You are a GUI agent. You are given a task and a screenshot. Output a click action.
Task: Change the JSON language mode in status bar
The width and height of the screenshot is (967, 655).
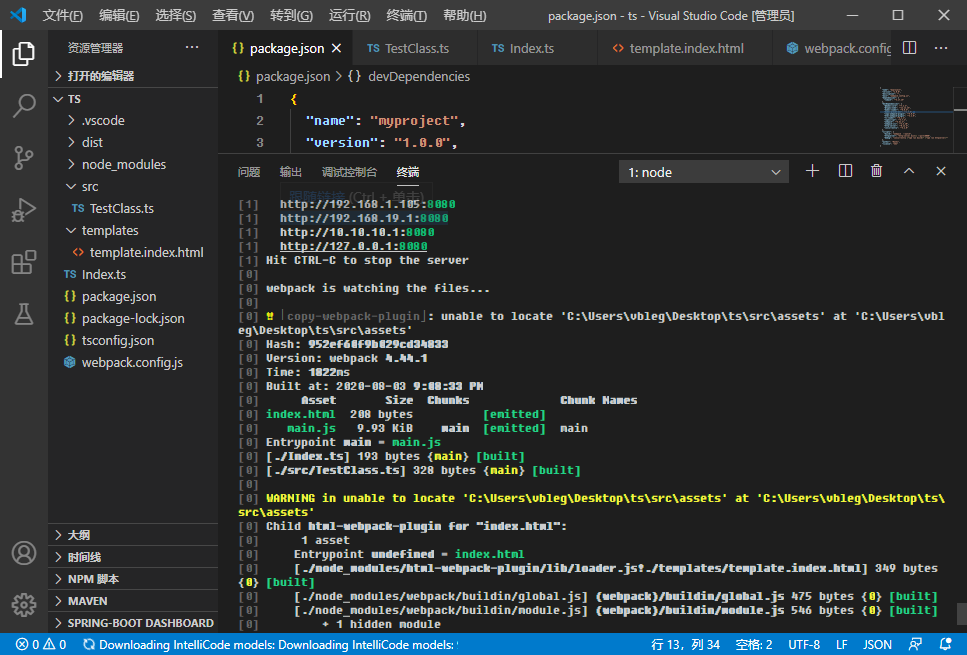point(877,645)
